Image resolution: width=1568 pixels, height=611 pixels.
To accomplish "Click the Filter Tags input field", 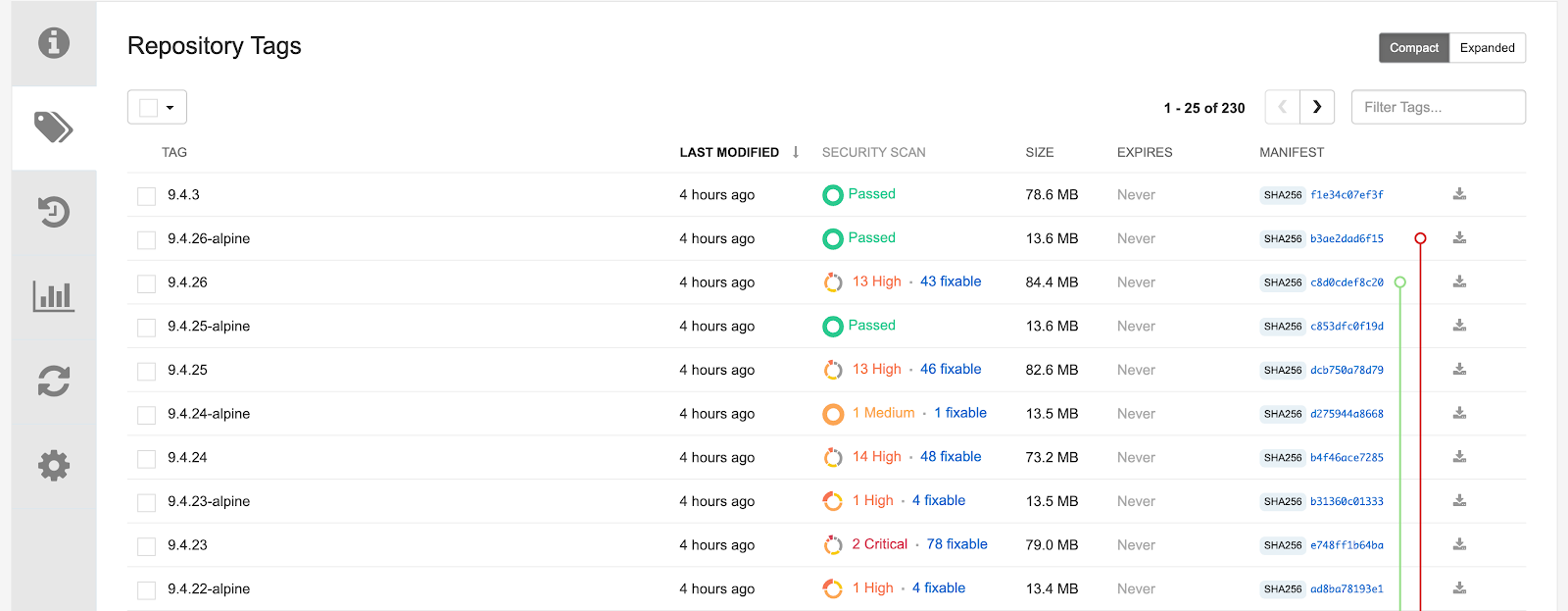I will coord(1438,106).
